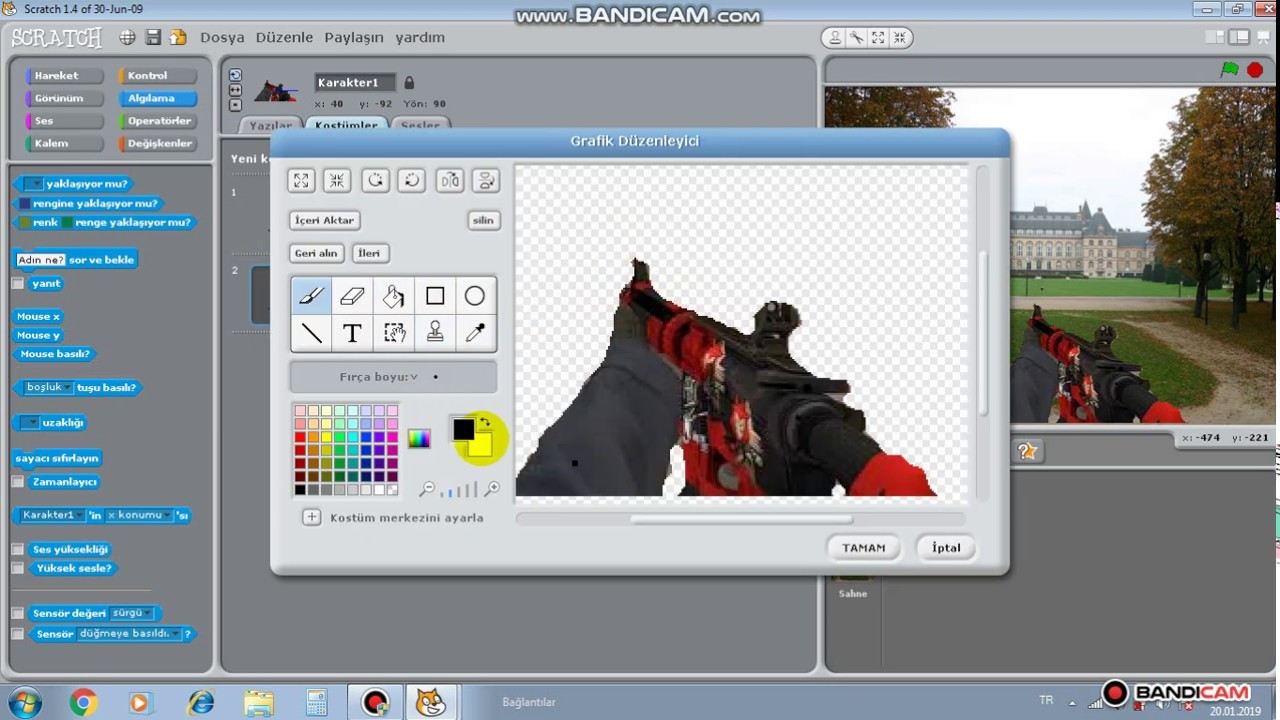Open the Paylaşın menu
1280x720 pixels.
(354, 37)
